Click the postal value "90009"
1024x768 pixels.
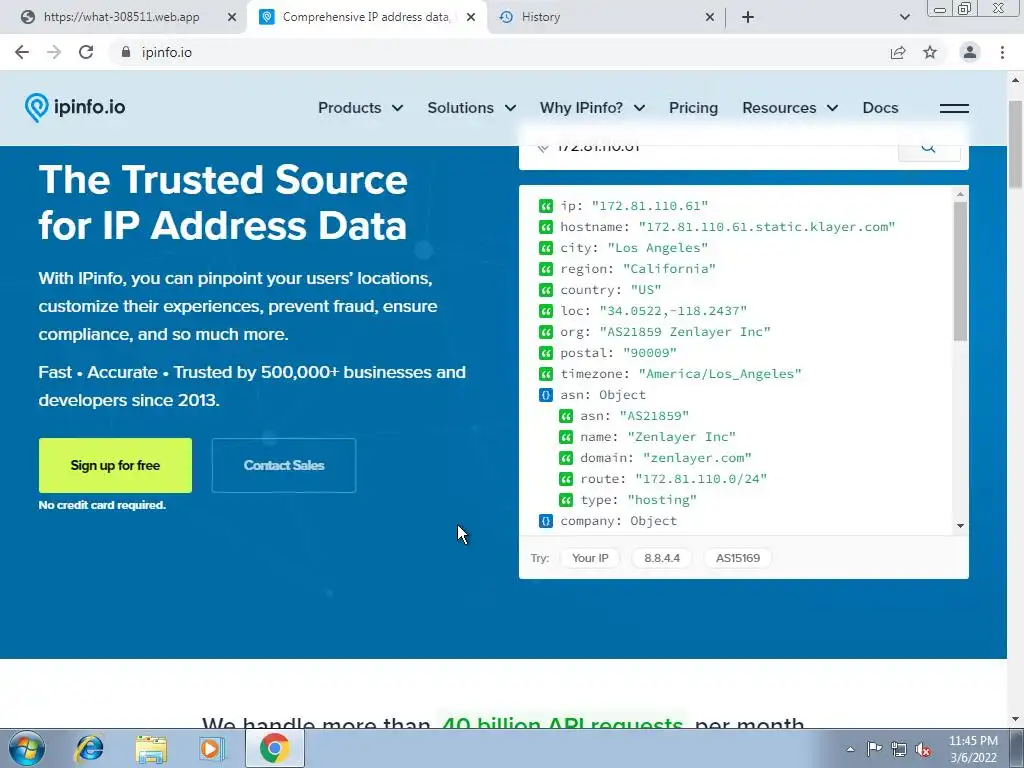click(650, 353)
